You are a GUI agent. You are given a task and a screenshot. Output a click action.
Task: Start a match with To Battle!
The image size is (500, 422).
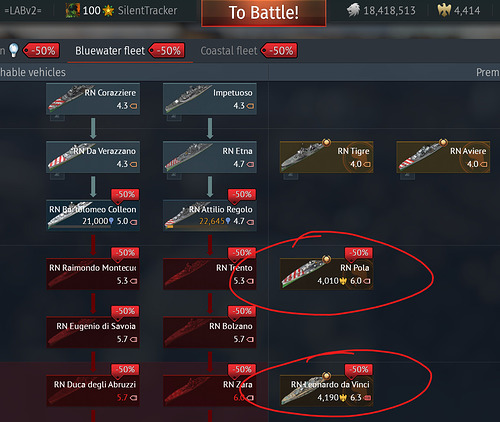click(263, 13)
